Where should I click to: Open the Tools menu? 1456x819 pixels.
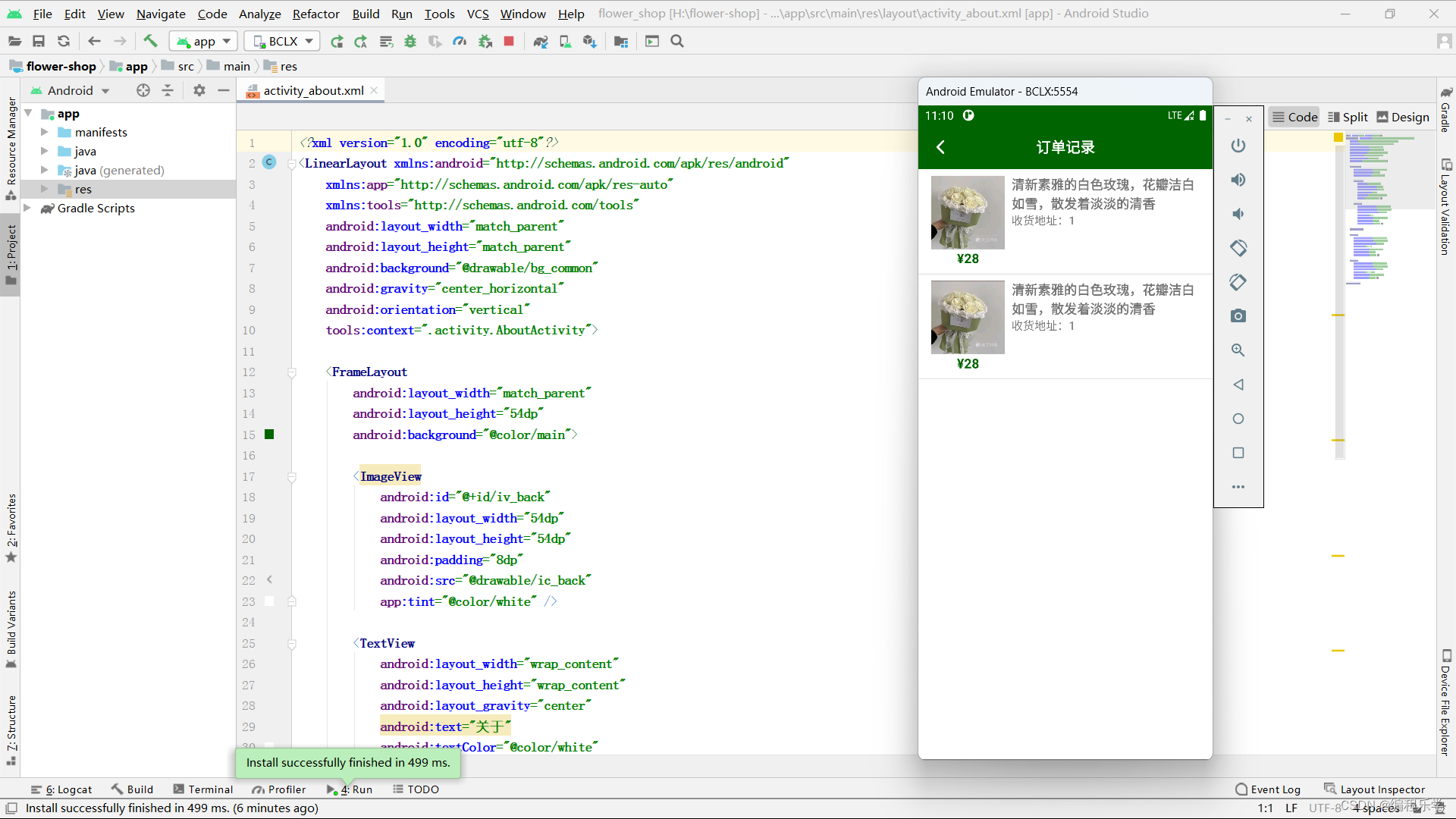coord(439,14)
